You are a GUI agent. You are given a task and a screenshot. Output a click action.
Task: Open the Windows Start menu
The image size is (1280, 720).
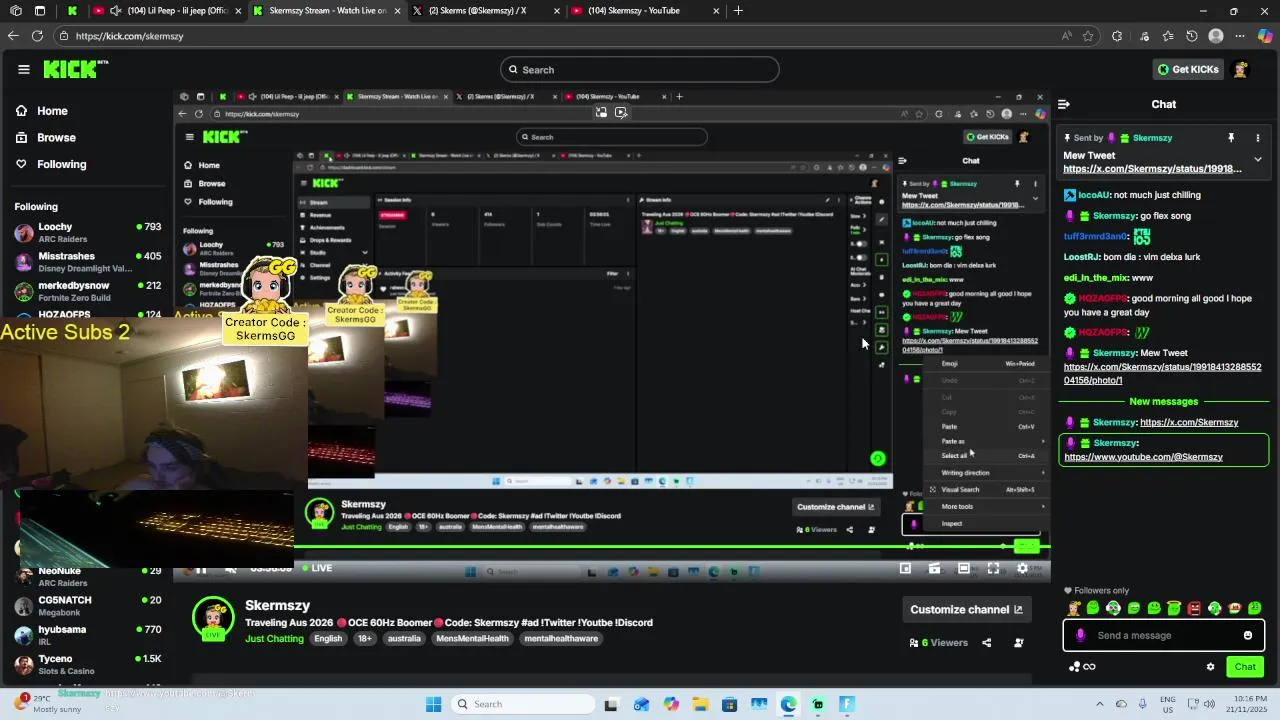click(433, 704)
